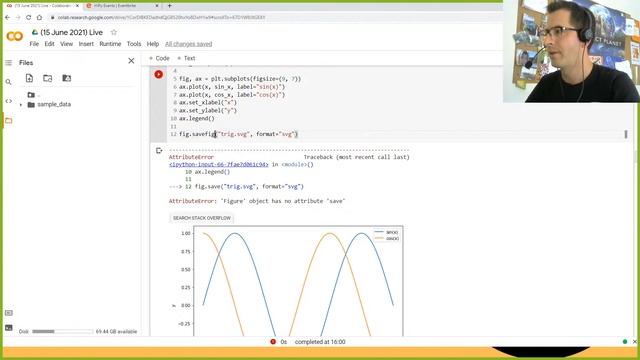
Task: Add a new Text cell
Action: 186,58
